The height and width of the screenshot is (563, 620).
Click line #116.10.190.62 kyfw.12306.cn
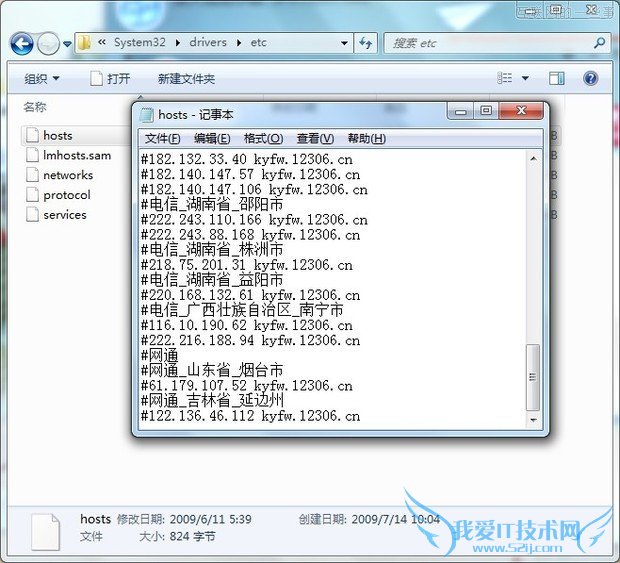click(247, 325)
